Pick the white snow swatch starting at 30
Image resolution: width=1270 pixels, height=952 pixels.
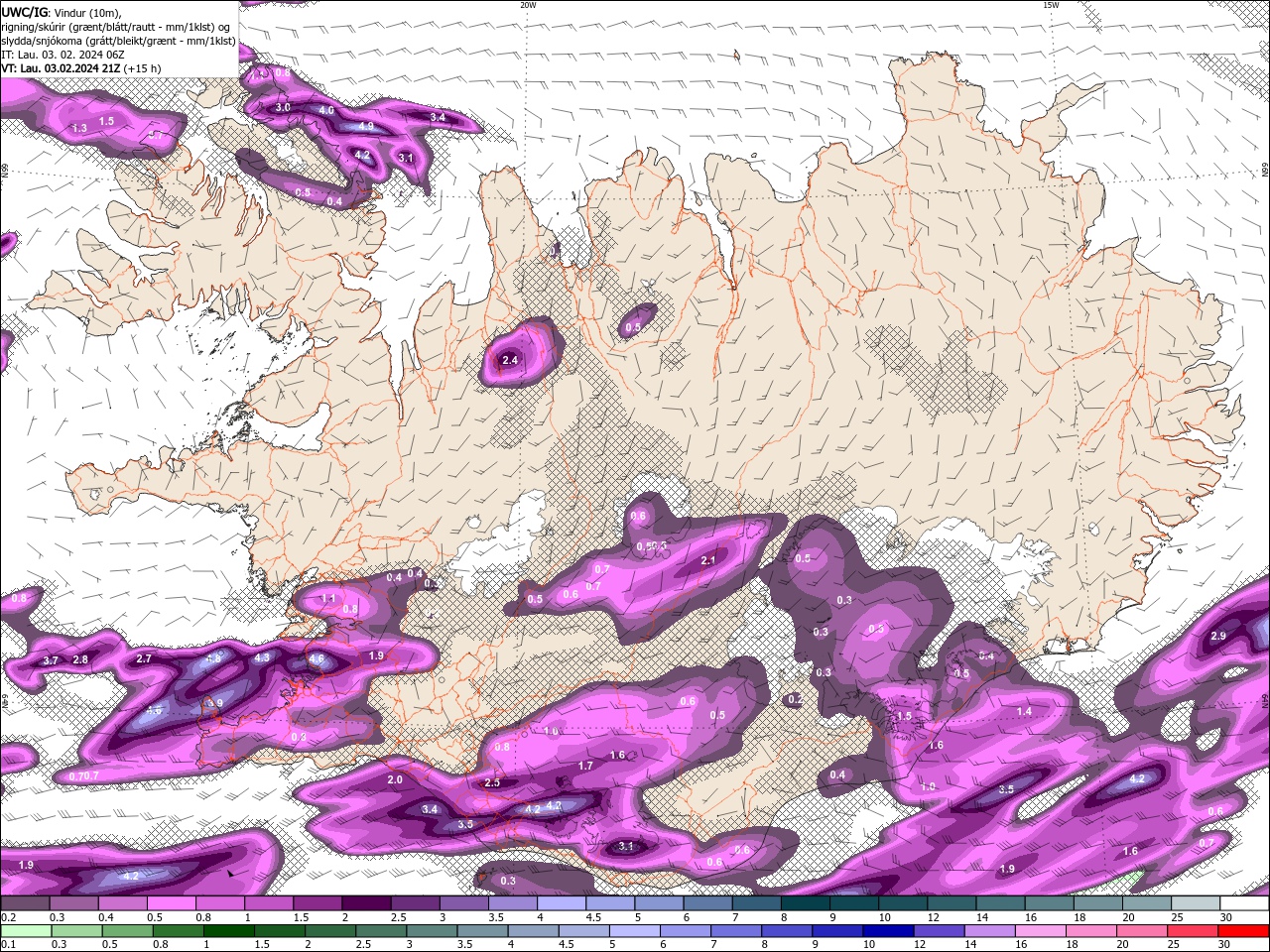1244,903
